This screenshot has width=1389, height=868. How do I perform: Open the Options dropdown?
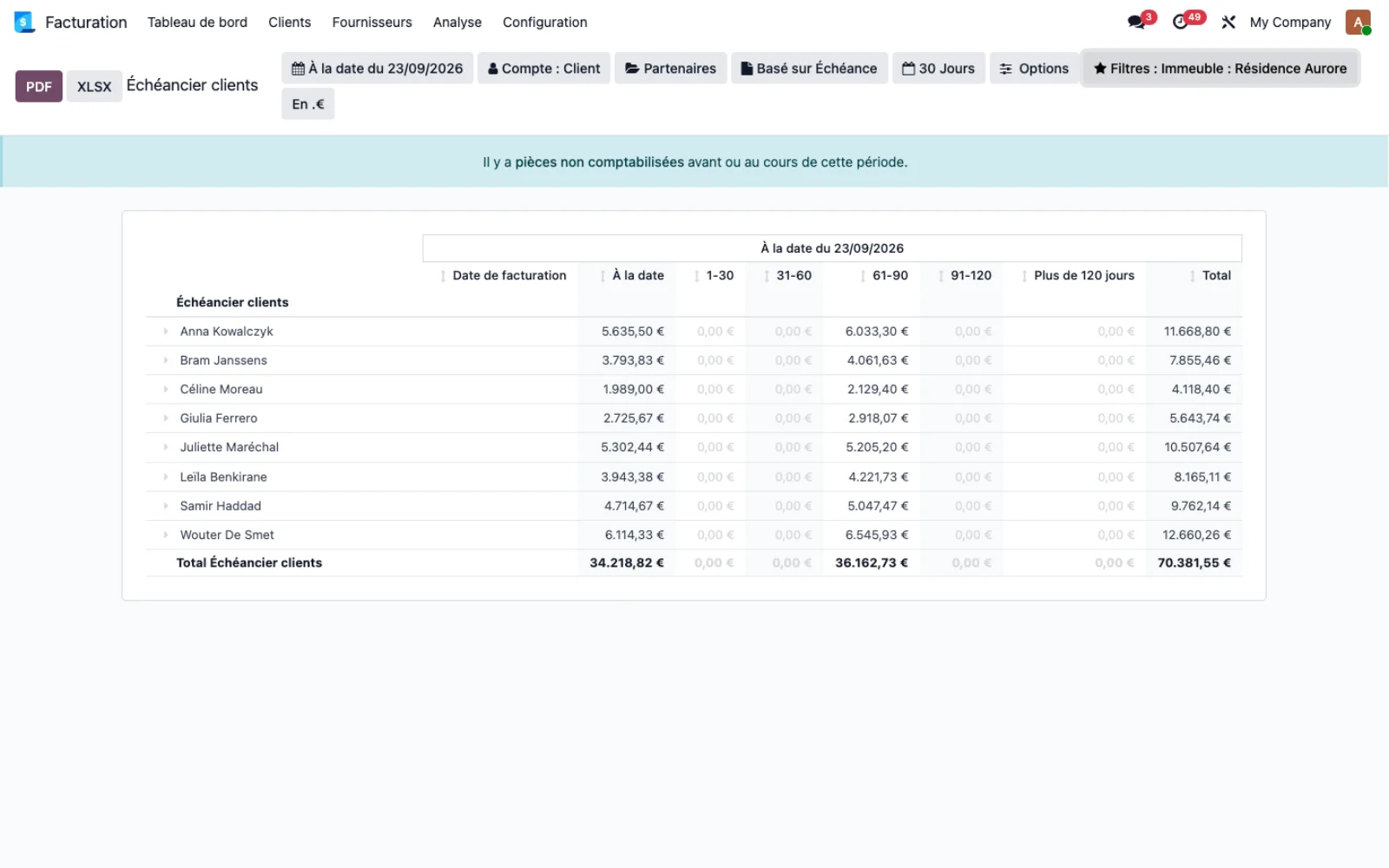coord(1034,69)
